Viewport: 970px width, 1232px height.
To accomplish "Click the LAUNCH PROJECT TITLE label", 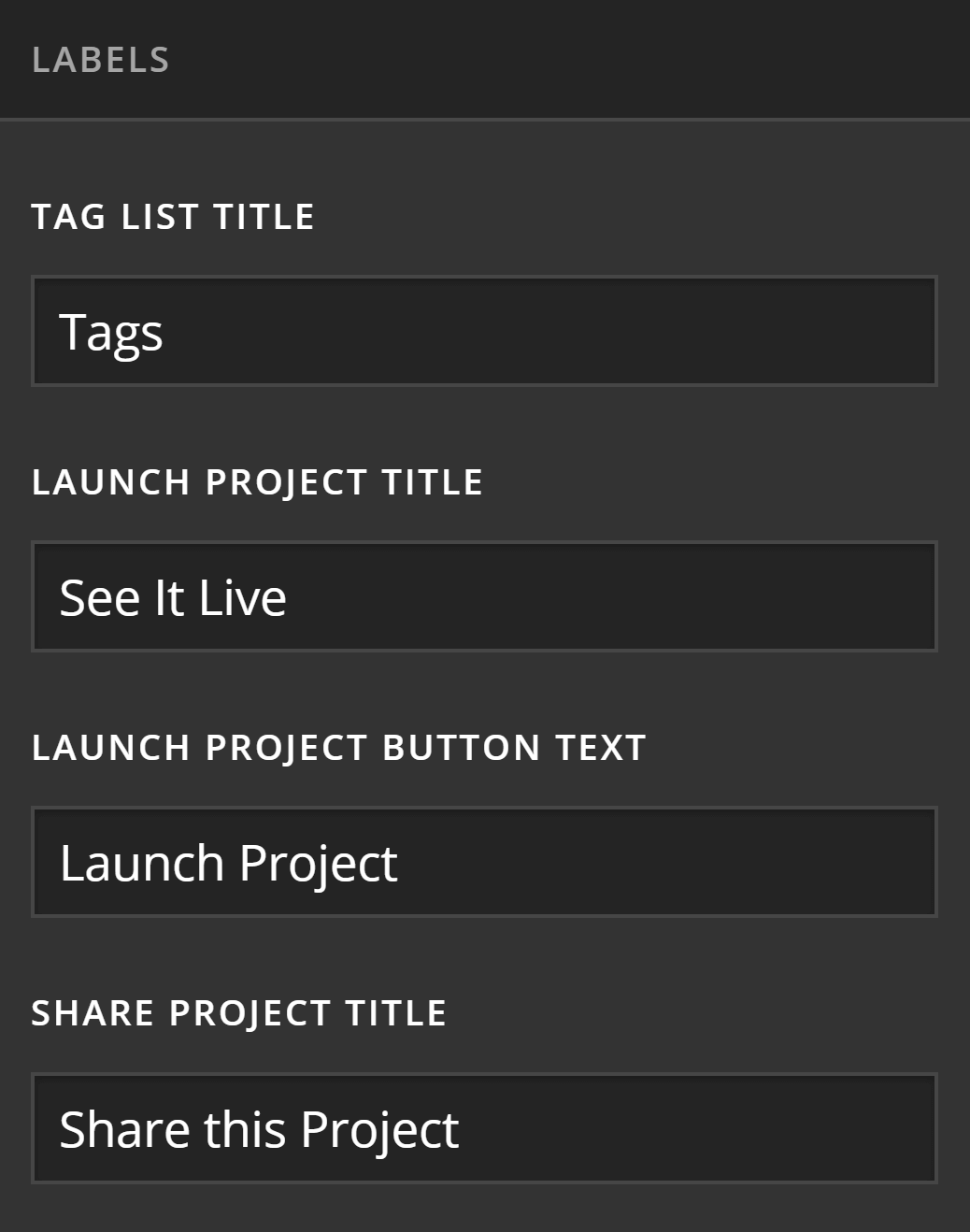I will 257,482.
